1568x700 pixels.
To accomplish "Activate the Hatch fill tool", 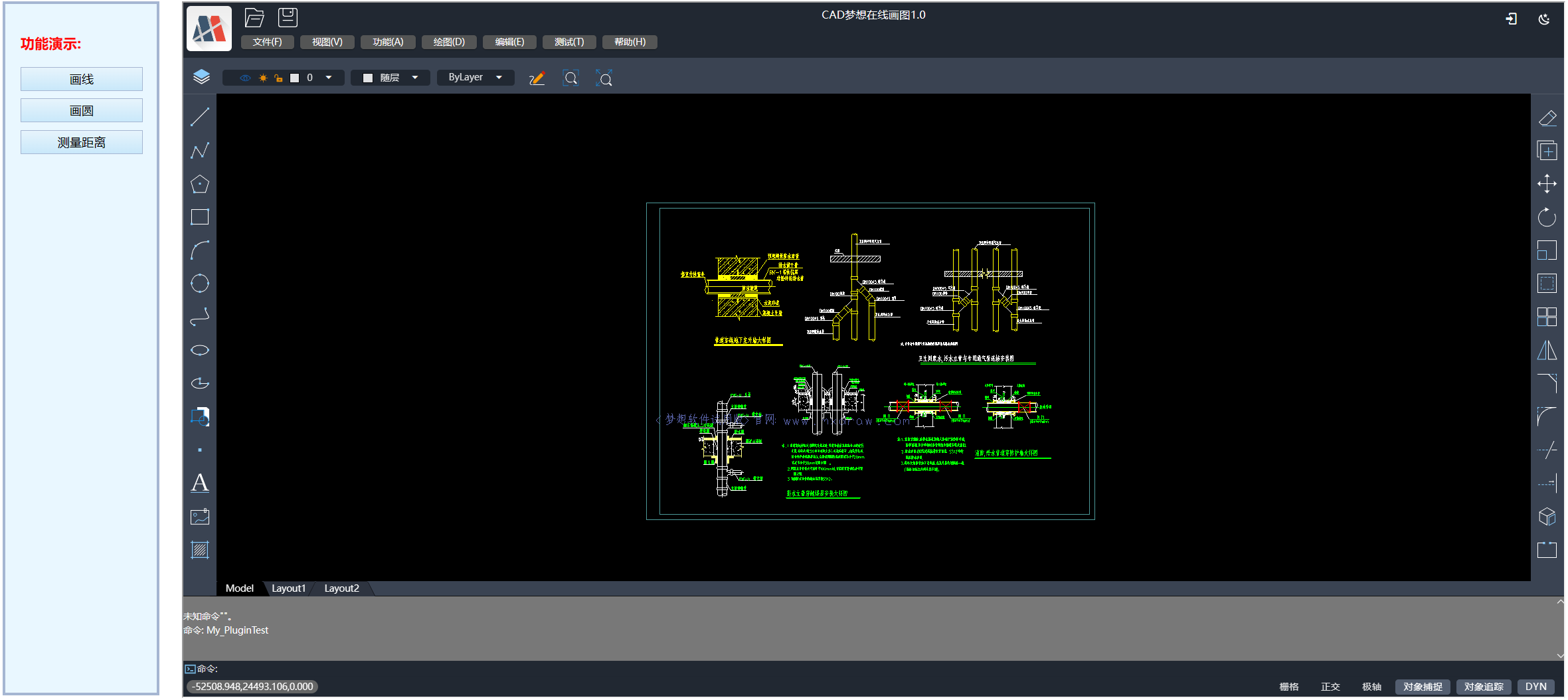I will pyautogui.click(x=200, y=550).
